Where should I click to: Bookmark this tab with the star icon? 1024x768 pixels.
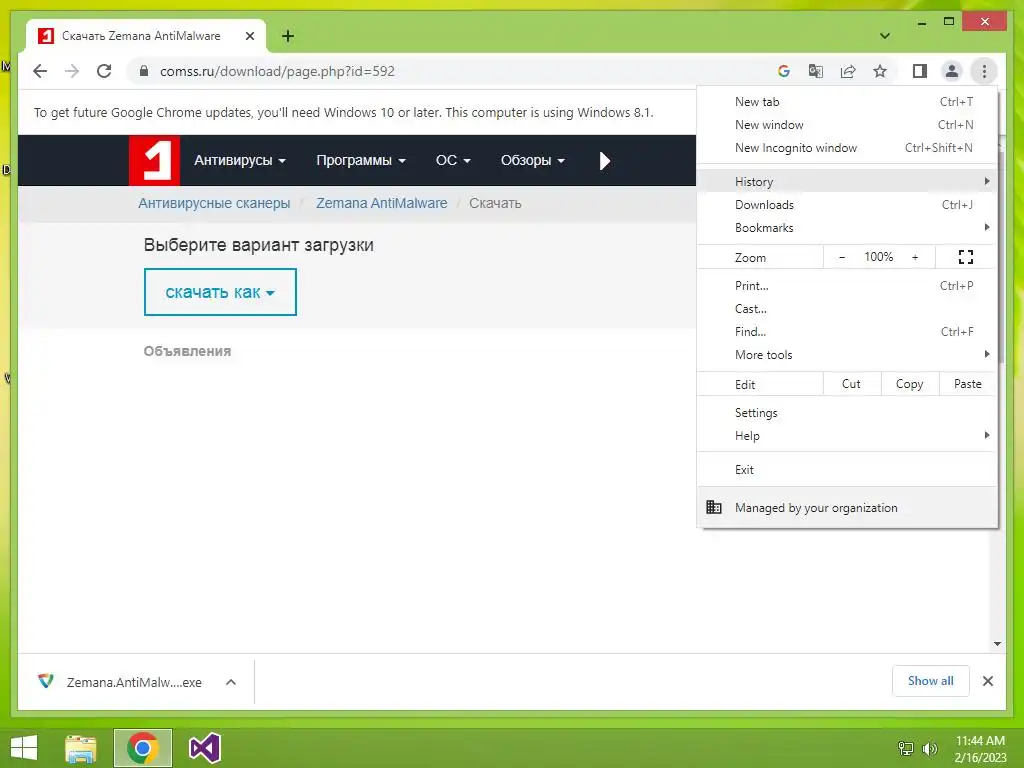click(880, 71)
